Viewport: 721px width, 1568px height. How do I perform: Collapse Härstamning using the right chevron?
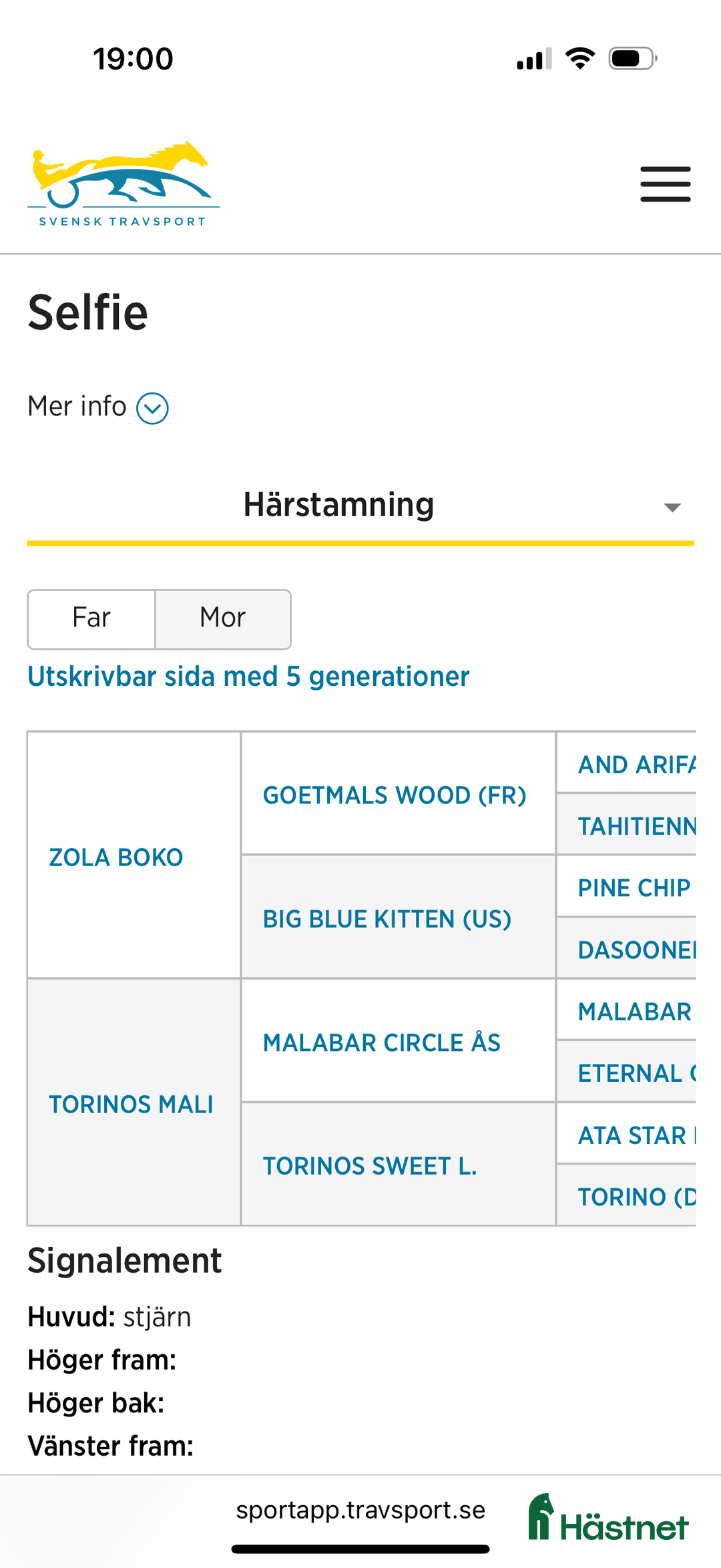click(674, 508)
